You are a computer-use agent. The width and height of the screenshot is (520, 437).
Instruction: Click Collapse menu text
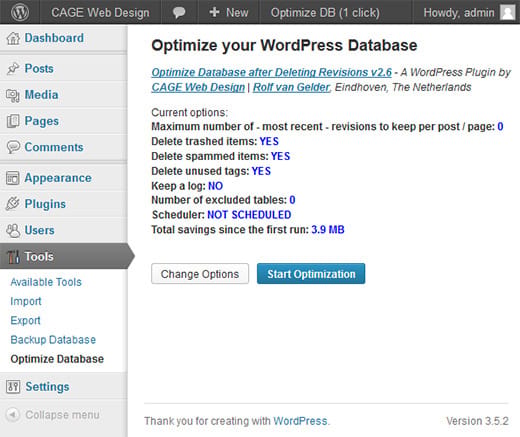click(x=62, y=415)
